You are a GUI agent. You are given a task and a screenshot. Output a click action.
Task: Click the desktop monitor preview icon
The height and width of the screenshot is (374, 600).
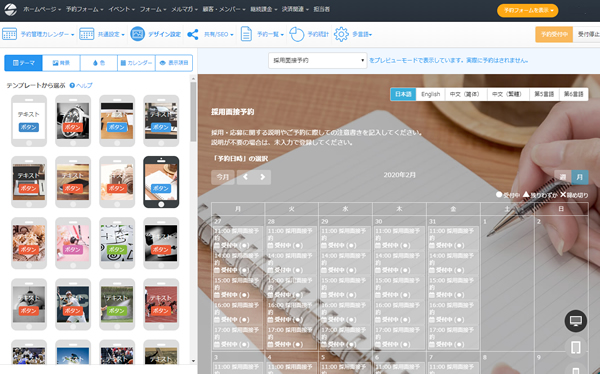click(x=576, y=321)
